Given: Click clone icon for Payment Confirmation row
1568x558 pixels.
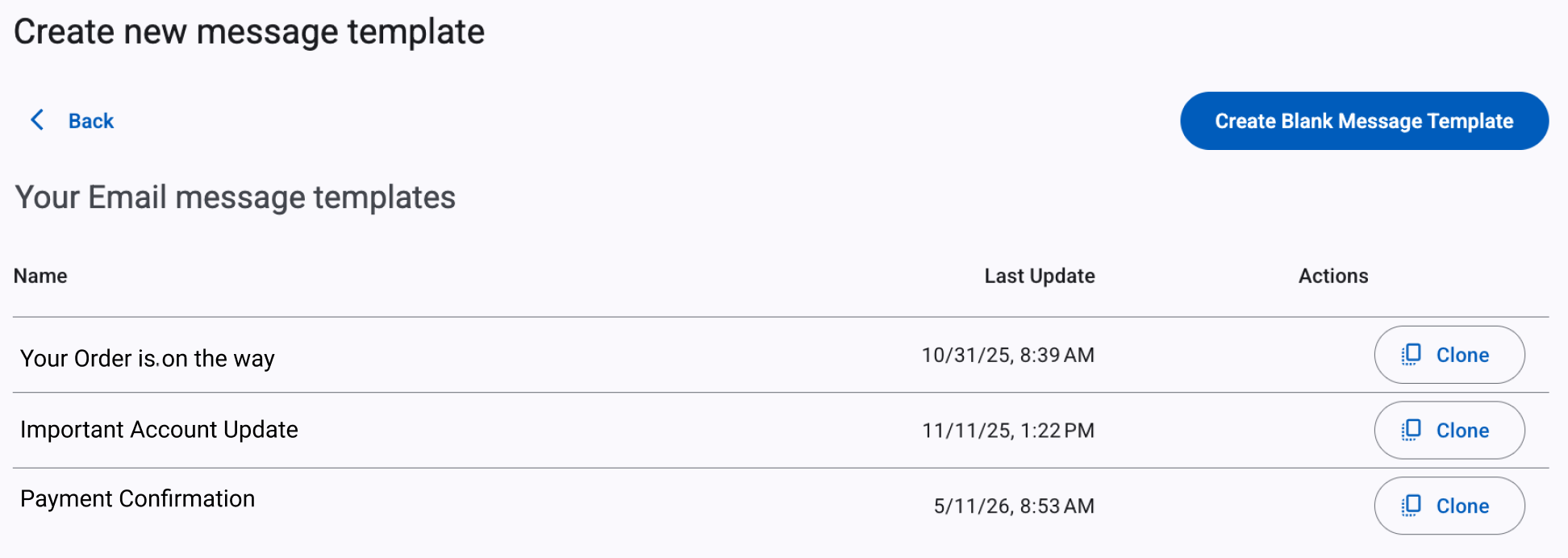Looking at the screenshot, I should (1411, 506).
